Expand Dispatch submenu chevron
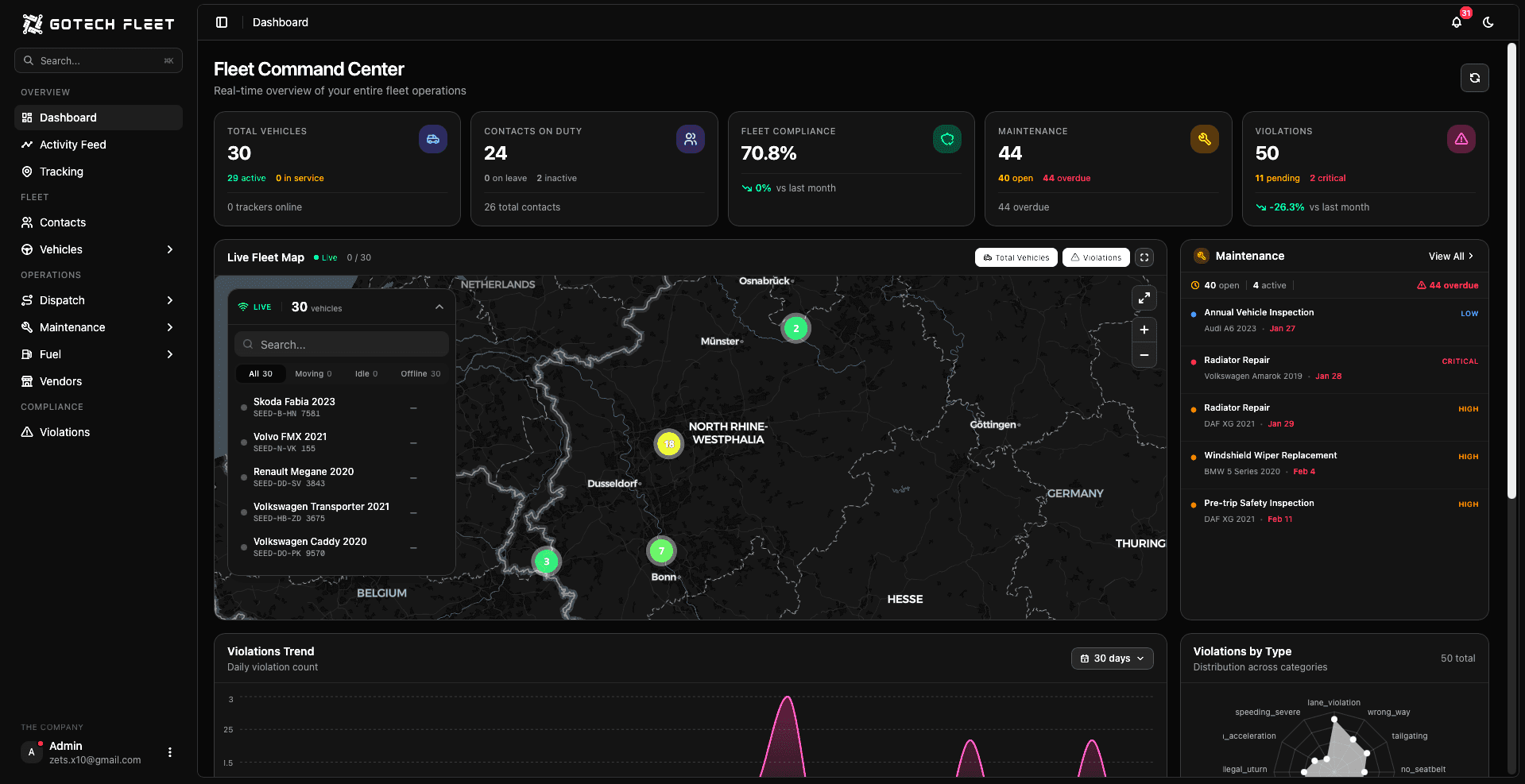 pyautogui.click(x=169, y=300)
